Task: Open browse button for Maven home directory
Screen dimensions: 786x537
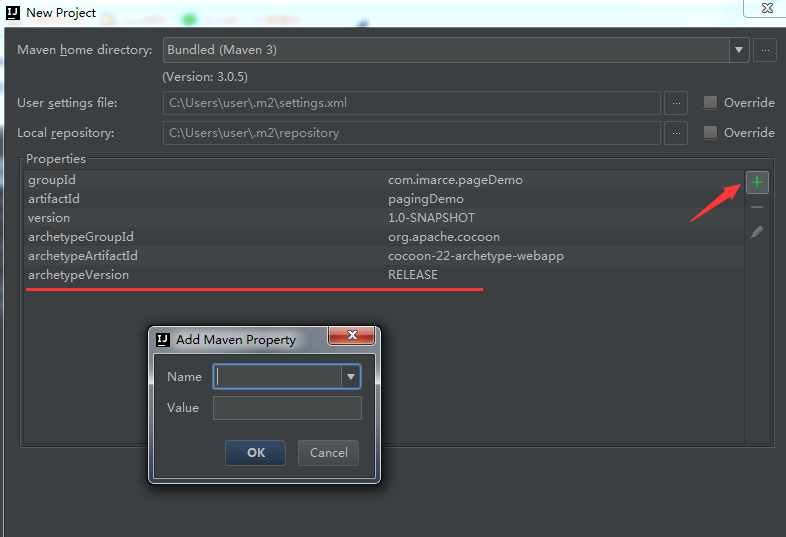Action: 765,50
